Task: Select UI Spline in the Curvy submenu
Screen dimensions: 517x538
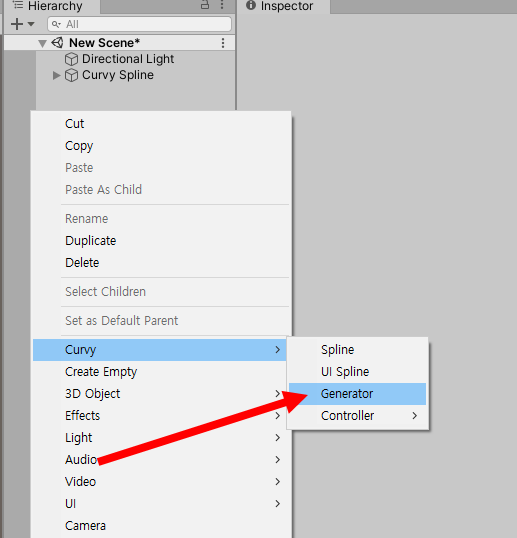Action: coord(357,372)
